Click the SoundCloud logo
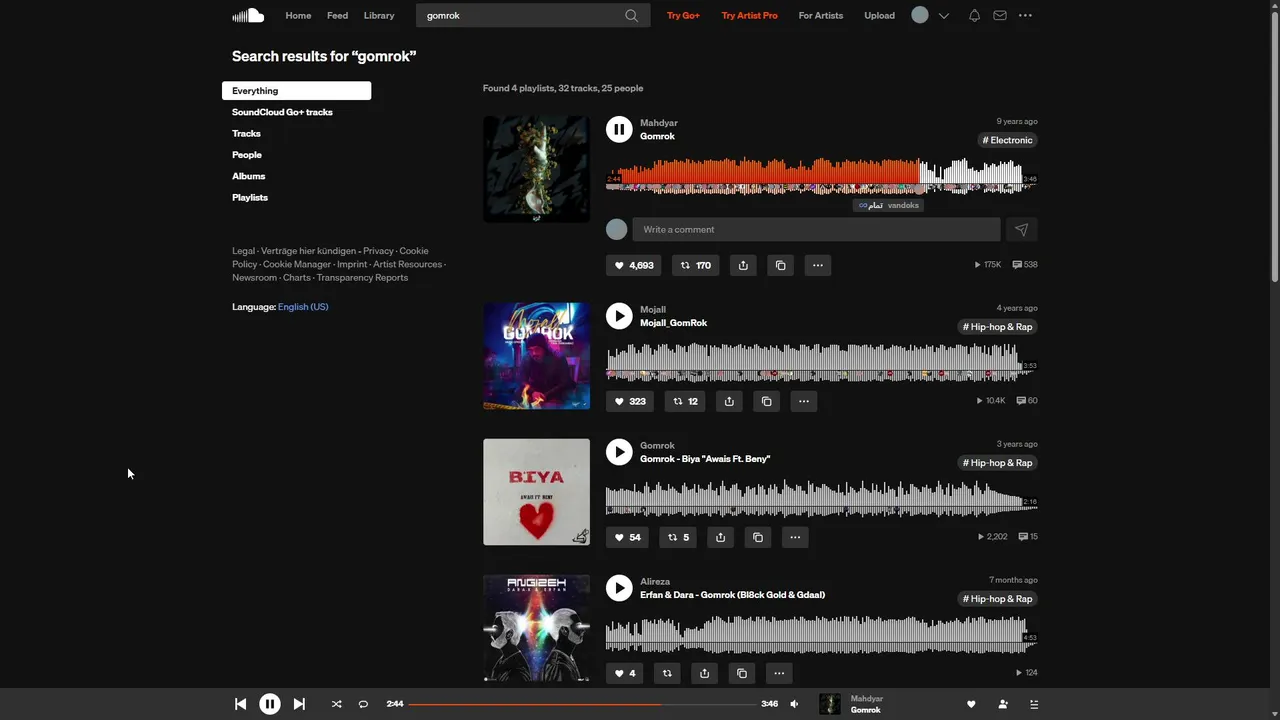Image resolution: width=1280 pixels, height=720 pixels. pos(248,15)
